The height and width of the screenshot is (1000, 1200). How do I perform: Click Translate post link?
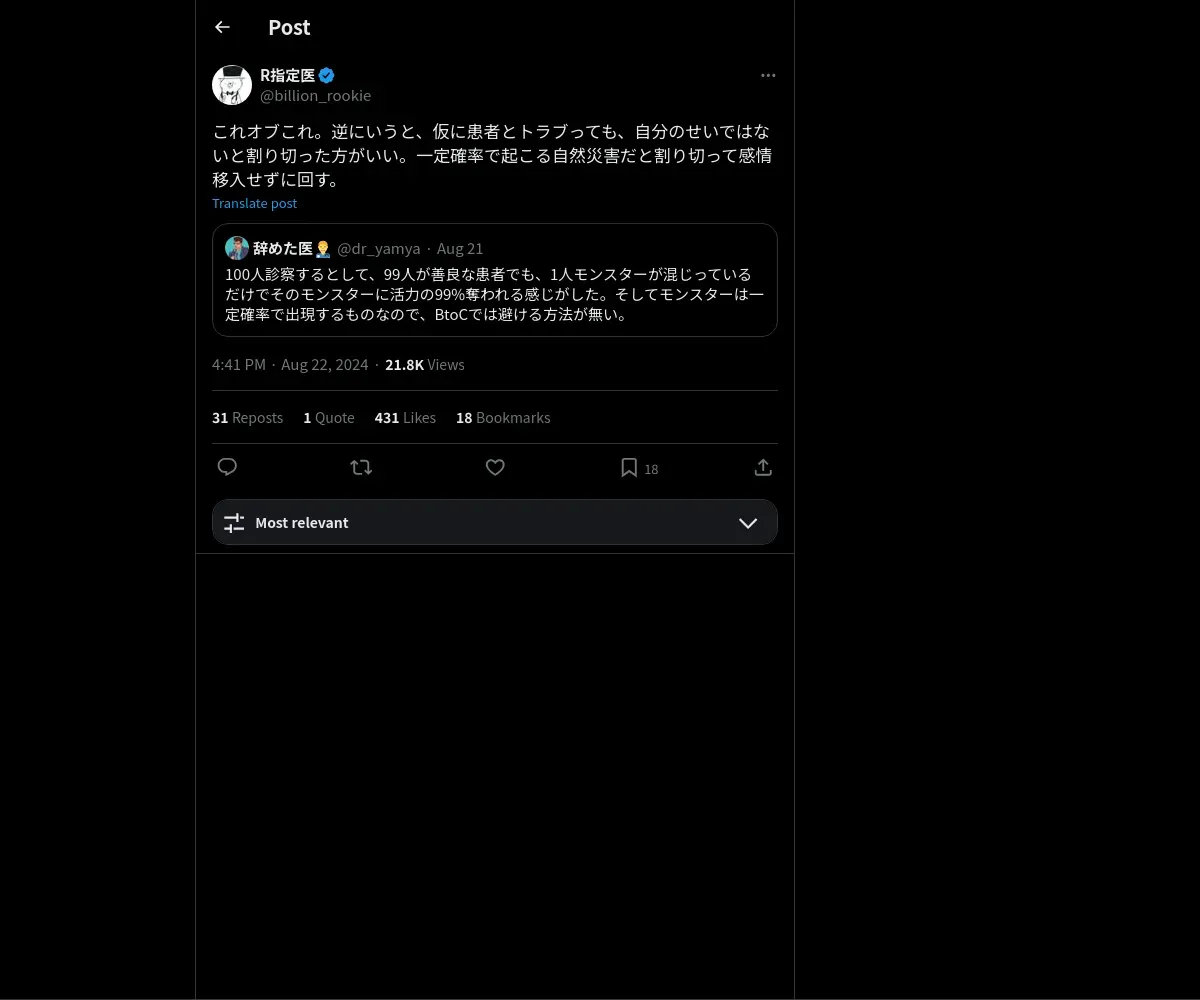point(254,203)
